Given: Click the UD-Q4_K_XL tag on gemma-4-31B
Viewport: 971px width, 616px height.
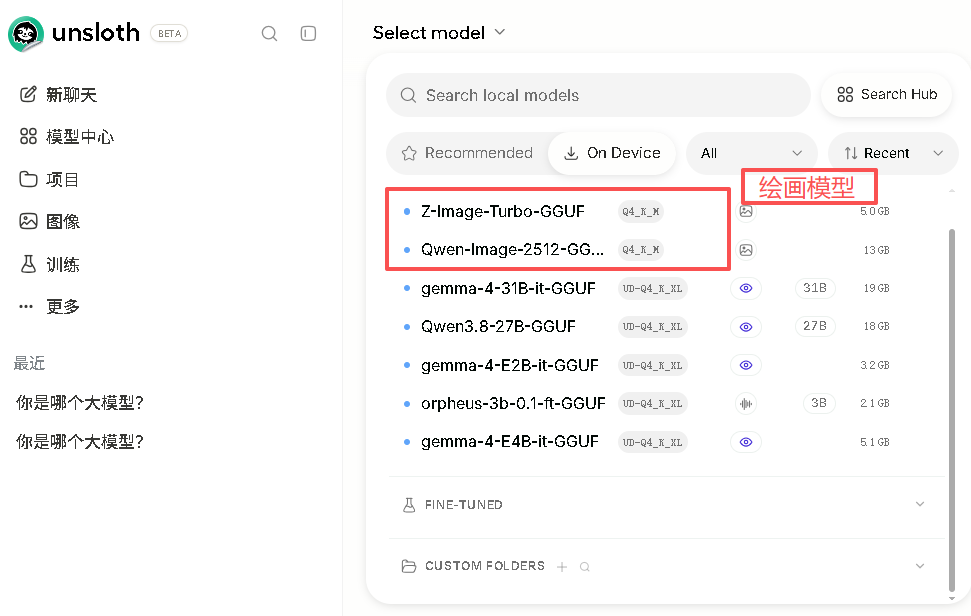Looking at the screenshot, I should [653, 288].
